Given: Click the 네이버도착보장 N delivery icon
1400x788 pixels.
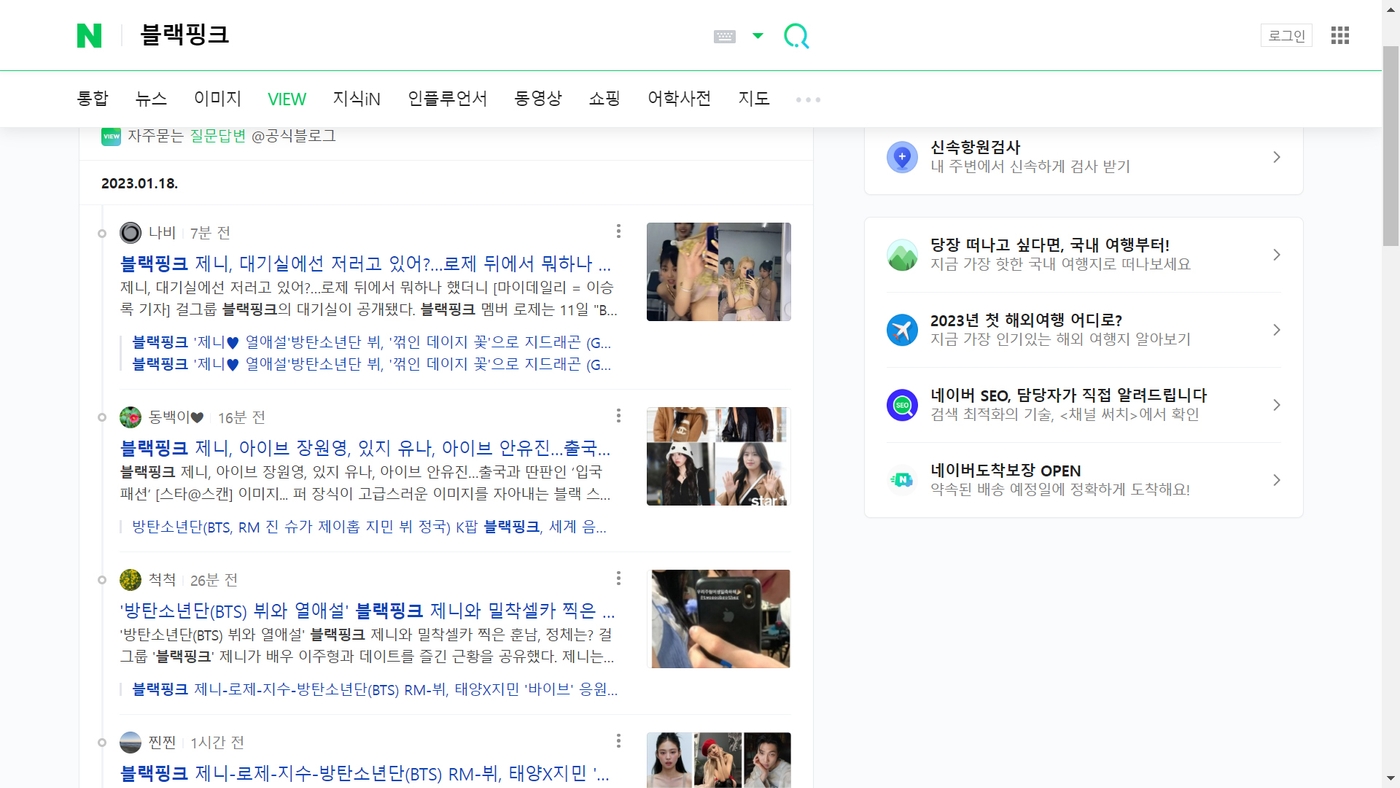Looking at the screenshot, I should (x=902, y=480).
